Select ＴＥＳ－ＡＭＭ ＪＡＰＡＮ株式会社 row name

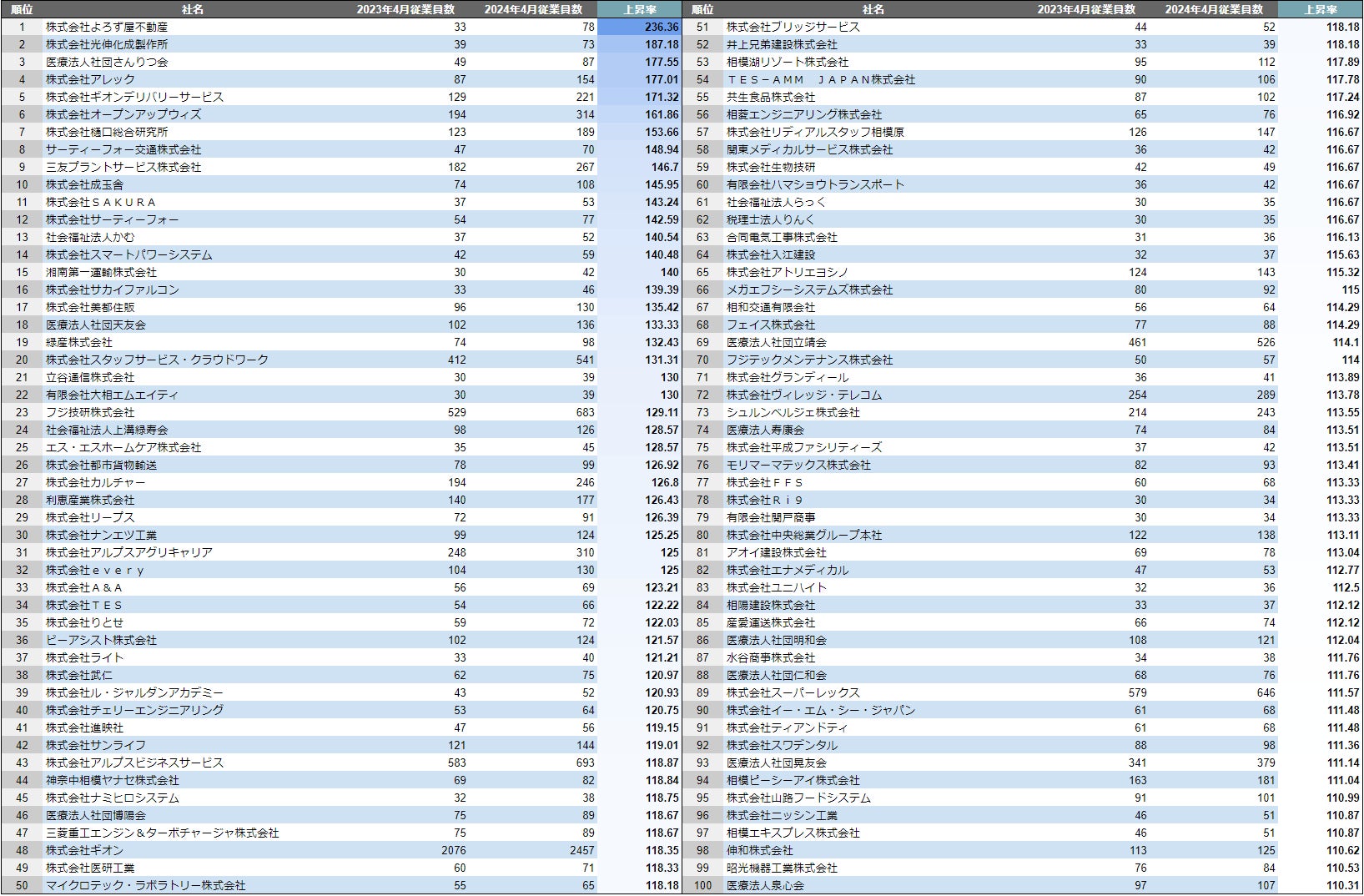click(x=821, y=79)
